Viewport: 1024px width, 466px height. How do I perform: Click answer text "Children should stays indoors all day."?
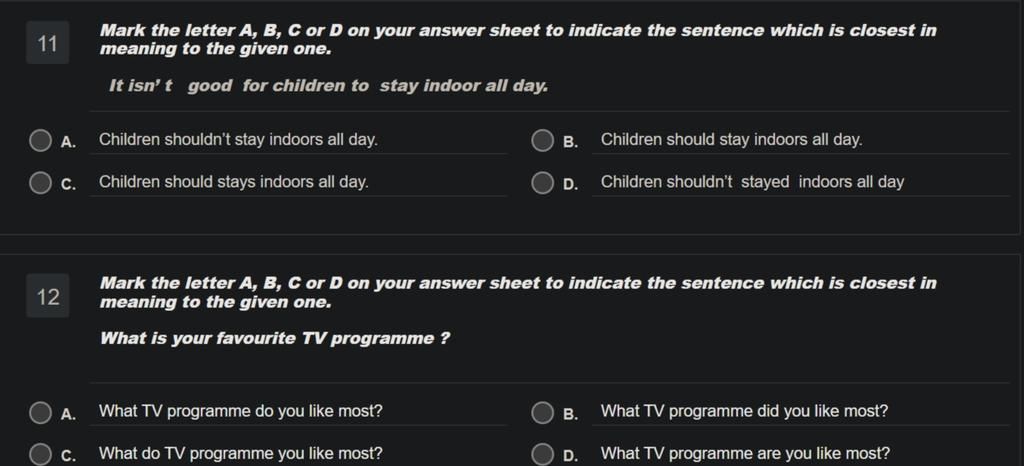234,182
